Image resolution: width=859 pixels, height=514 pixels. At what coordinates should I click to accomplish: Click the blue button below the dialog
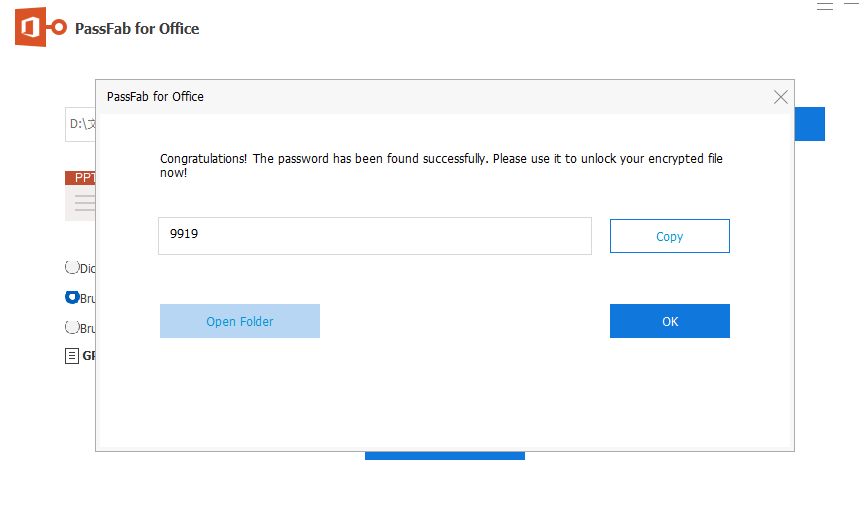(x=444, y=456)
